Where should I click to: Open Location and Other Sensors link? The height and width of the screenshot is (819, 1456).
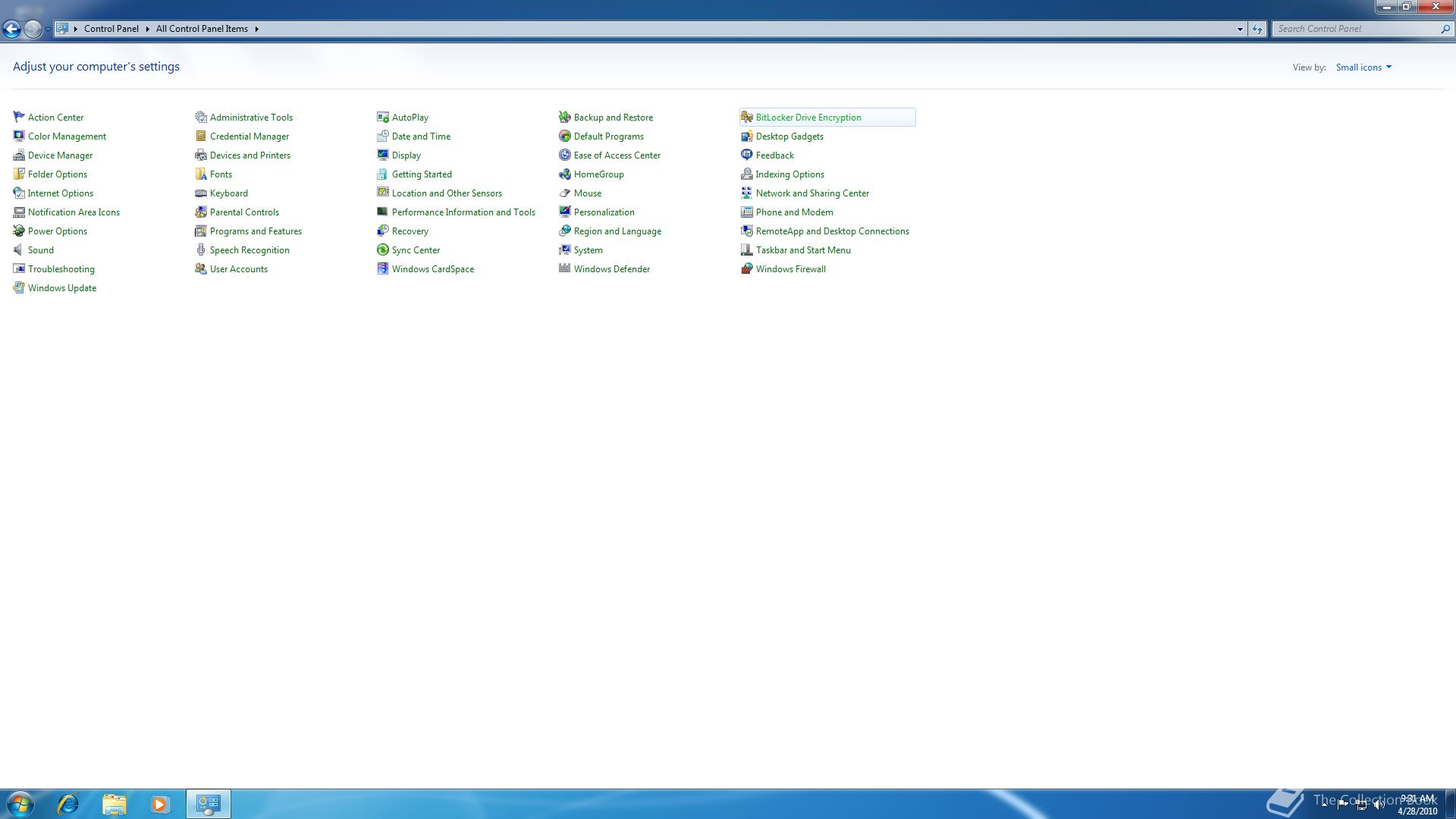(x=447, y=193)
